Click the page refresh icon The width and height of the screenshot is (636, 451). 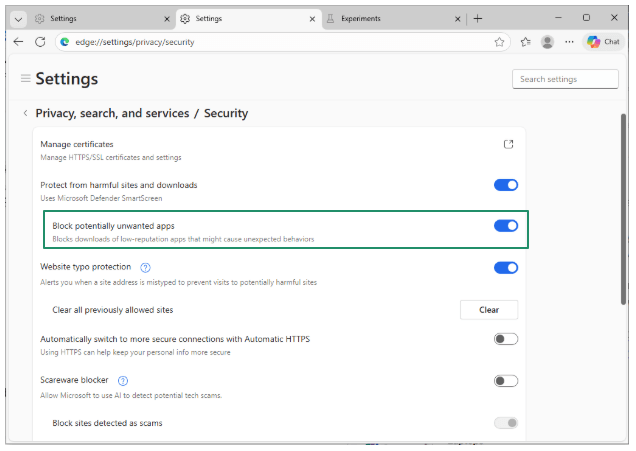[x=40, y=42]
